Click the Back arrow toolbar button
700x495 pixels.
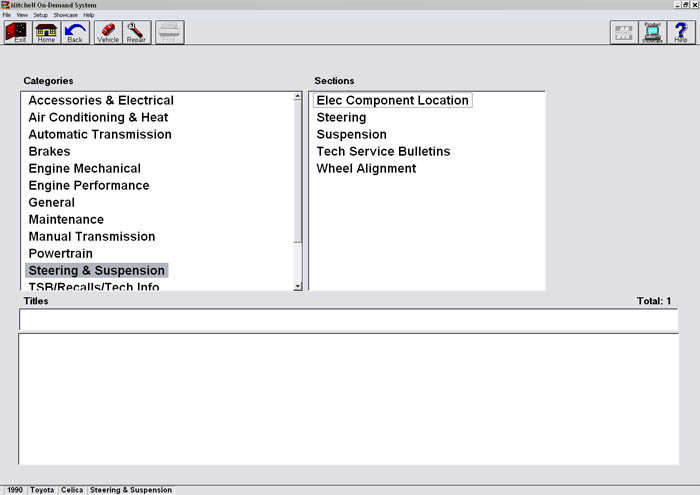[x=75, y=33]
